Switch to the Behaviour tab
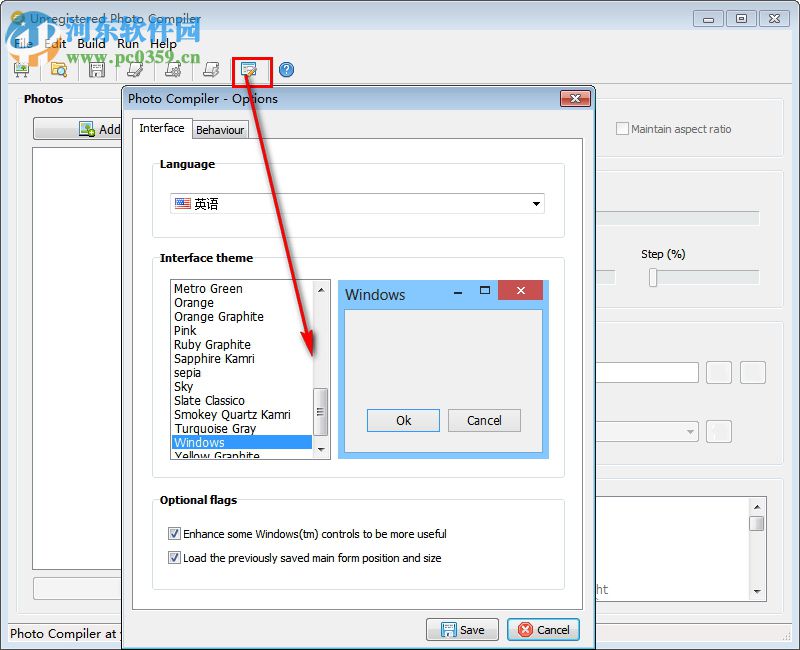 pyautogui.click(x=220, y=130)
